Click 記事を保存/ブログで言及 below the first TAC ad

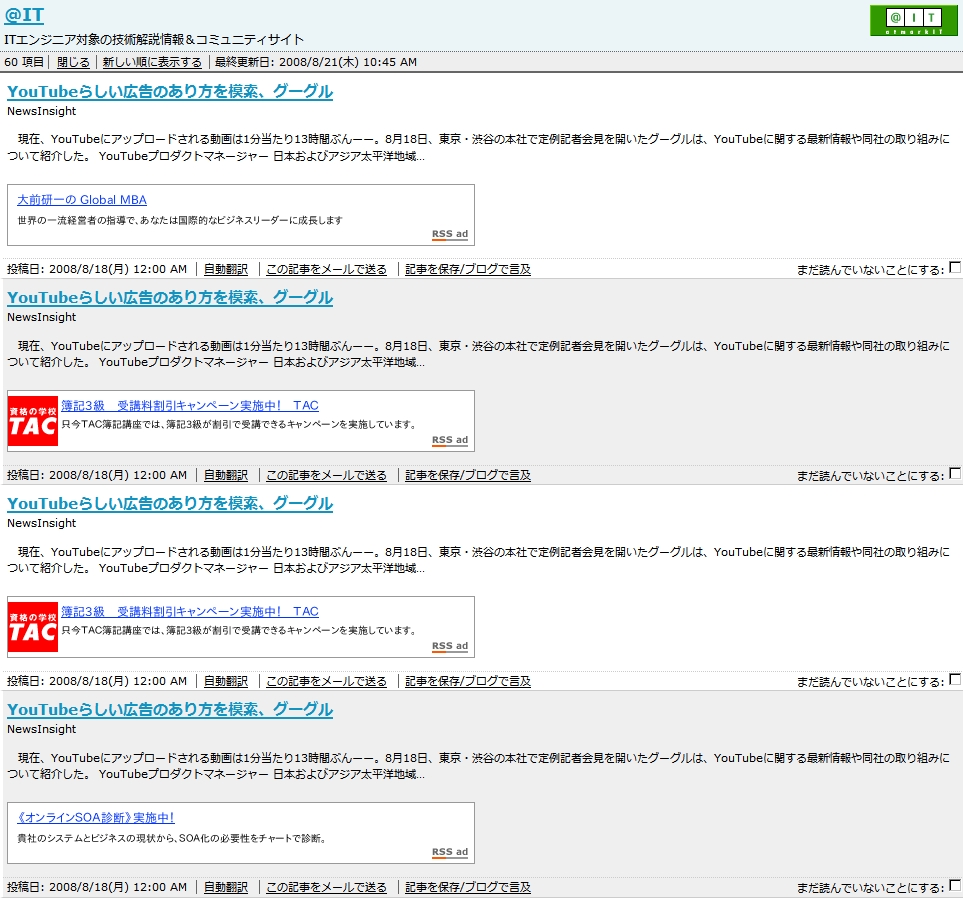(x=468, y=475)
